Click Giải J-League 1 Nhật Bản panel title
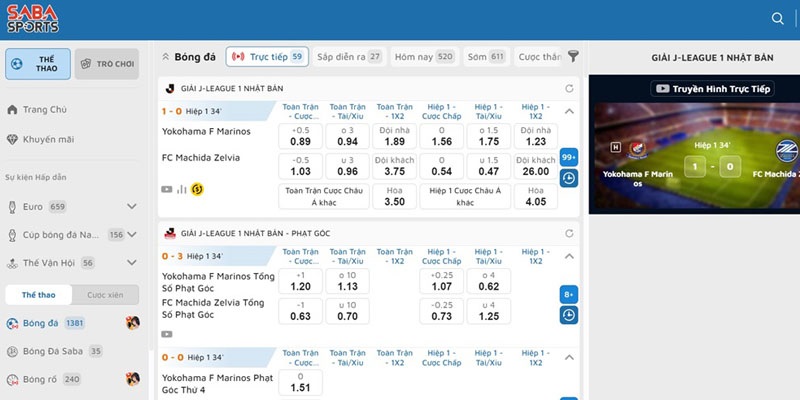800x400 pixels. click(x=712, y=58)
